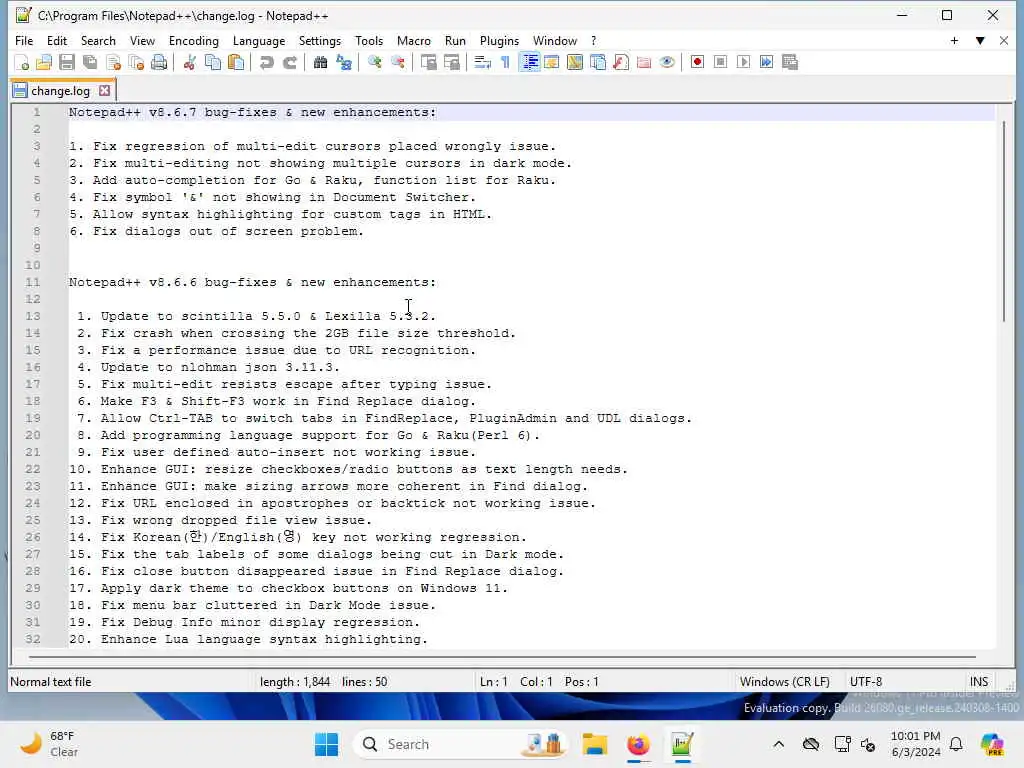
Task: Toggle synchronized vertical scrolling
Action: (428, 63)
